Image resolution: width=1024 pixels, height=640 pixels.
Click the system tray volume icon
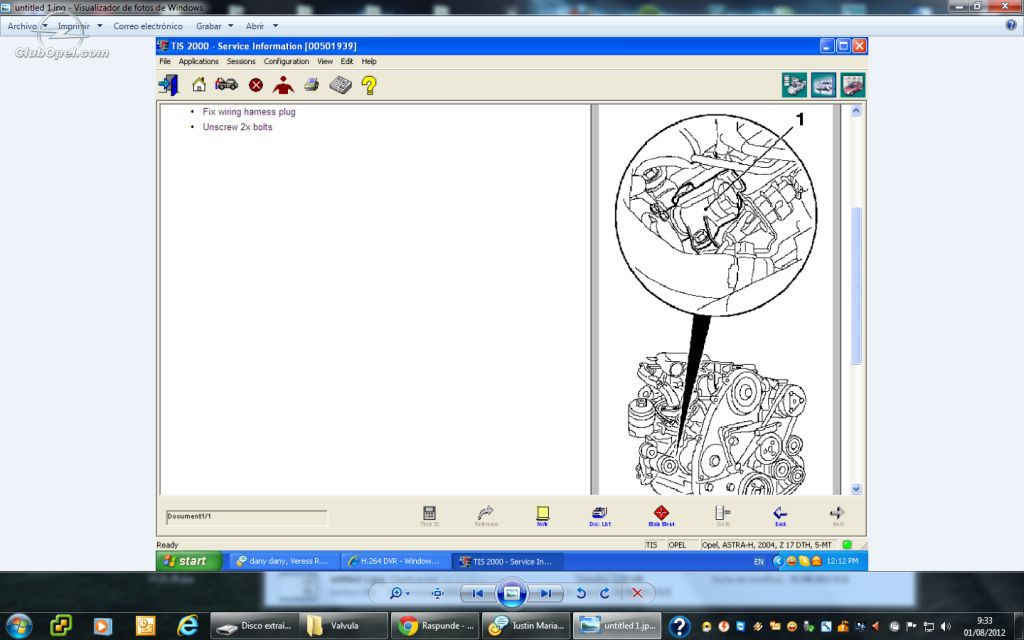946,626
